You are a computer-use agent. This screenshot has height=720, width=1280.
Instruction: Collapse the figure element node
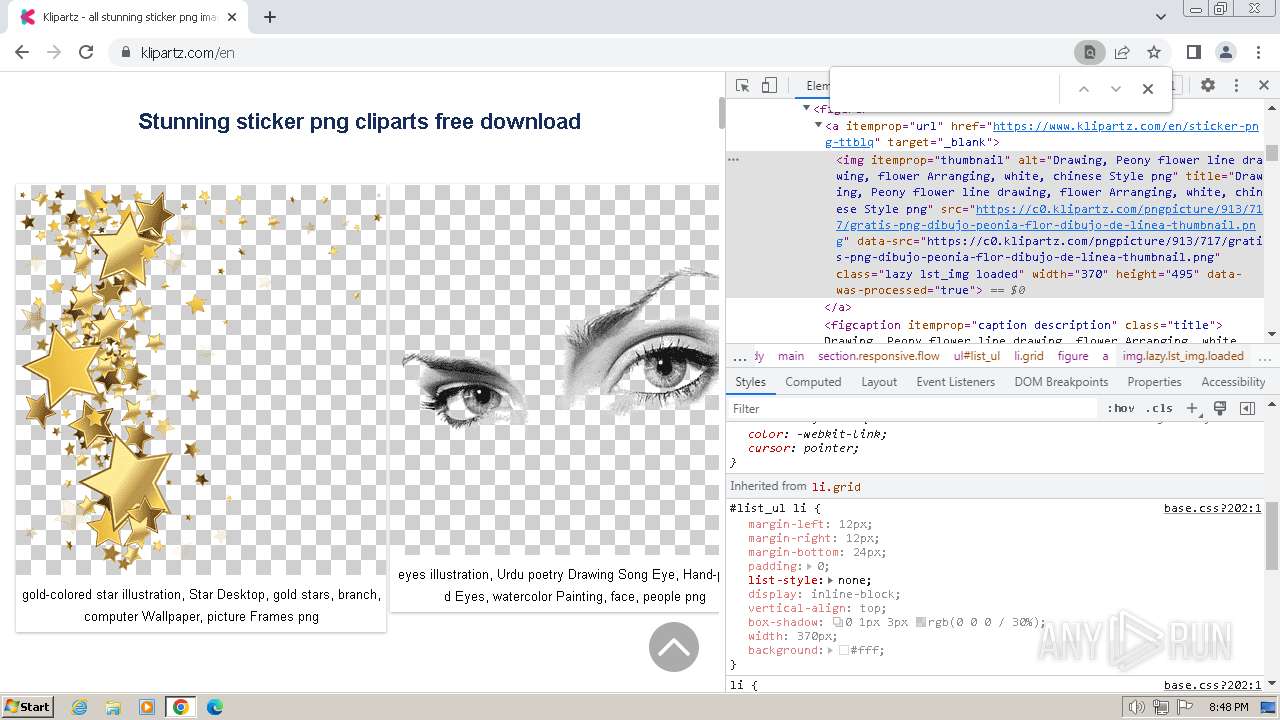(806, 108)
